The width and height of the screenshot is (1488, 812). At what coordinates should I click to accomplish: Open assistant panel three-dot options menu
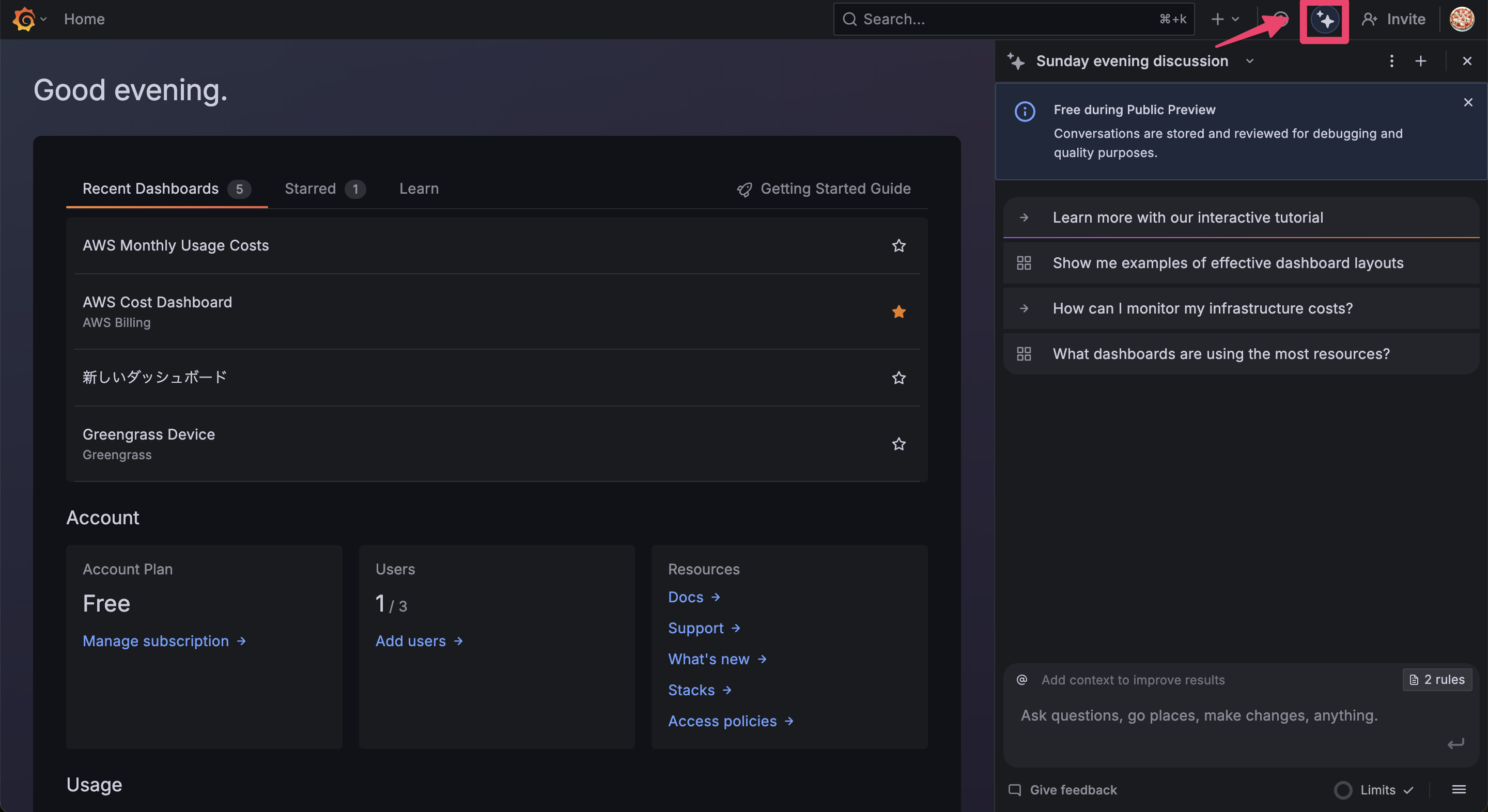coord(1391,60)
